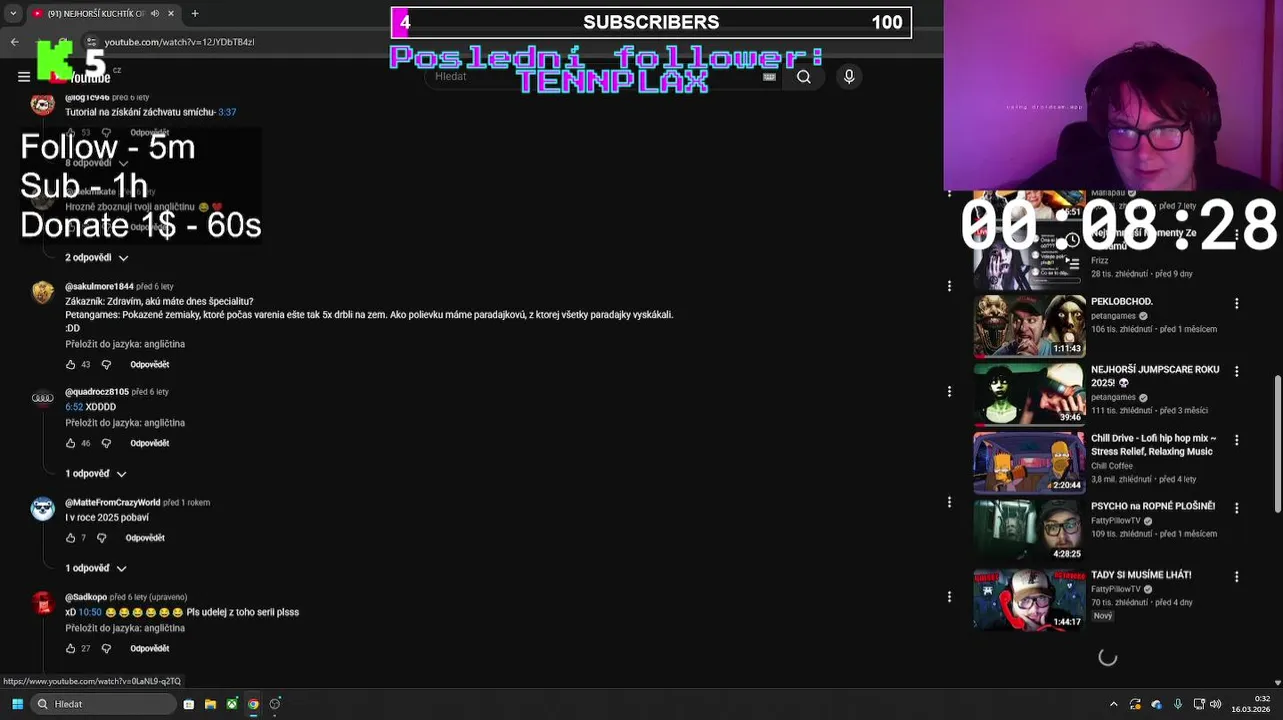Dislike the @Sadkopo comment
Image resolution: width=1283 pixels, height=720 pixels.
[x=106, y=648]
